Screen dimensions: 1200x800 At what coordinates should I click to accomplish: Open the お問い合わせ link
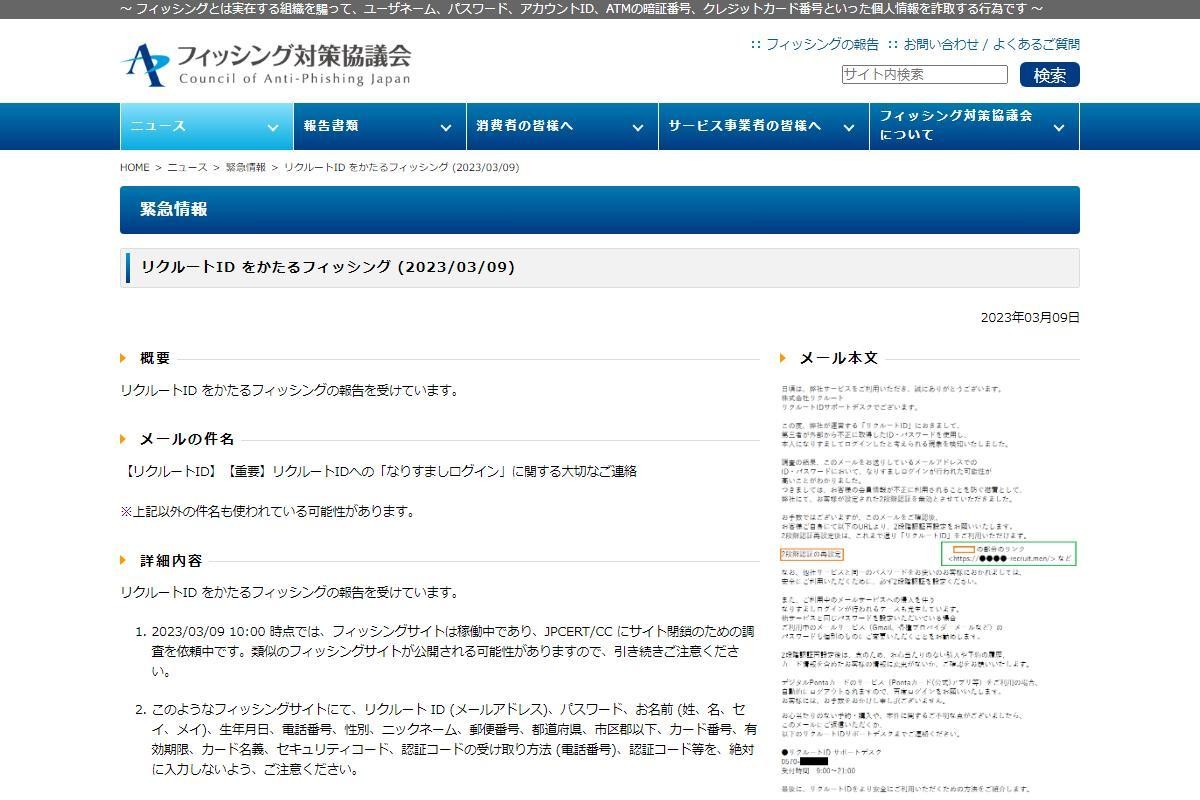[941, 44]
